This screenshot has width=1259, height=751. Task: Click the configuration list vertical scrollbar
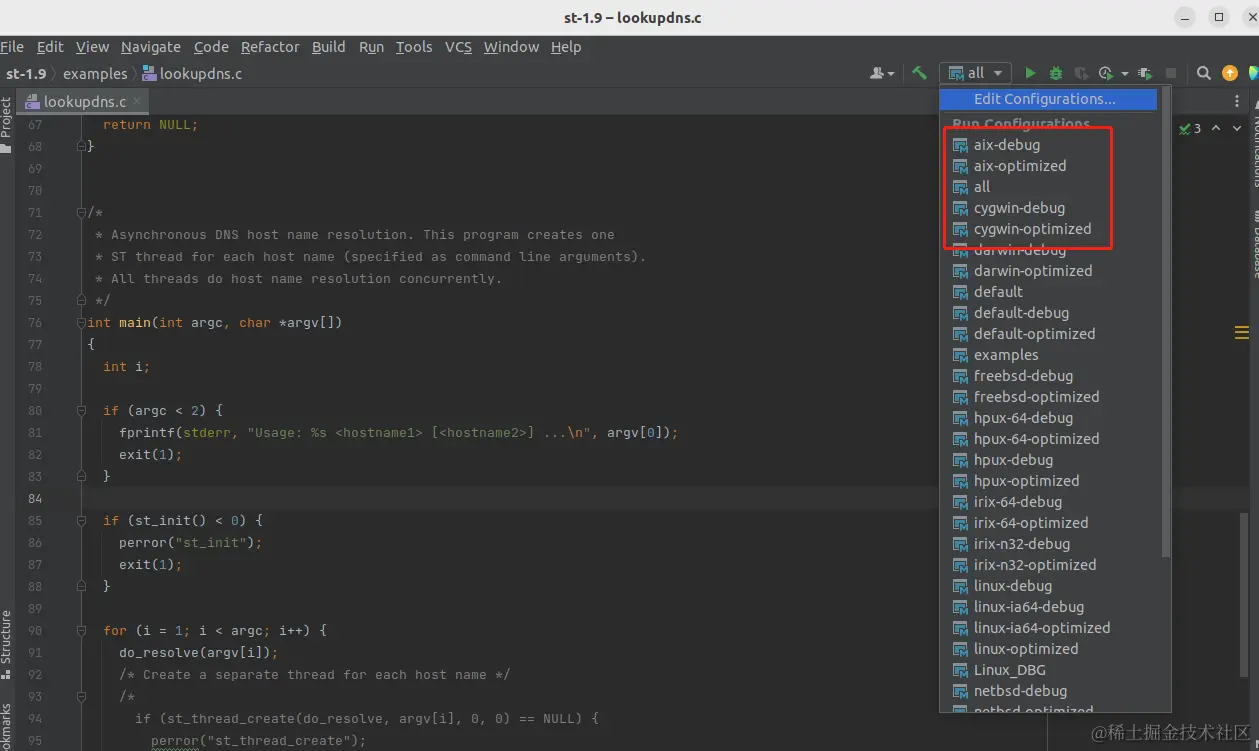click(1164, 324)
